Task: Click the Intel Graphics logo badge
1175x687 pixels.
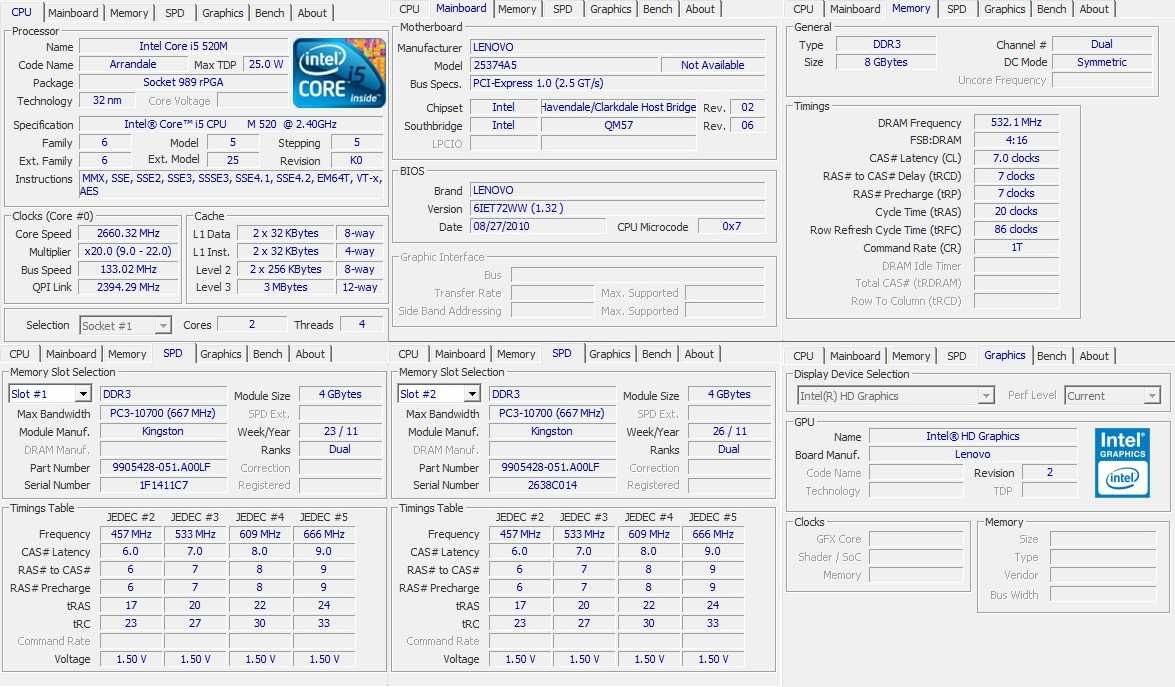Action: (x=1122, y=463)
